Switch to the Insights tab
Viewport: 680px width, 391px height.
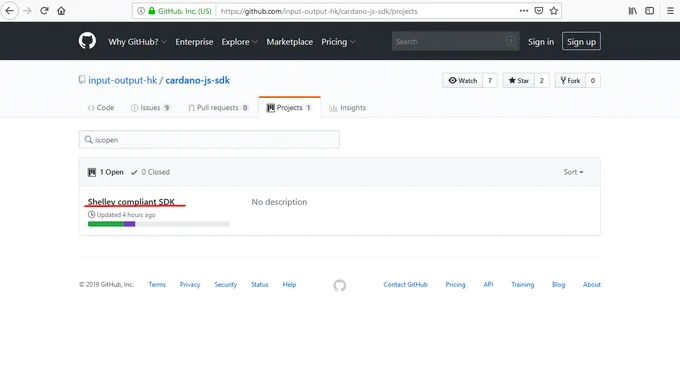click(347, 108)
